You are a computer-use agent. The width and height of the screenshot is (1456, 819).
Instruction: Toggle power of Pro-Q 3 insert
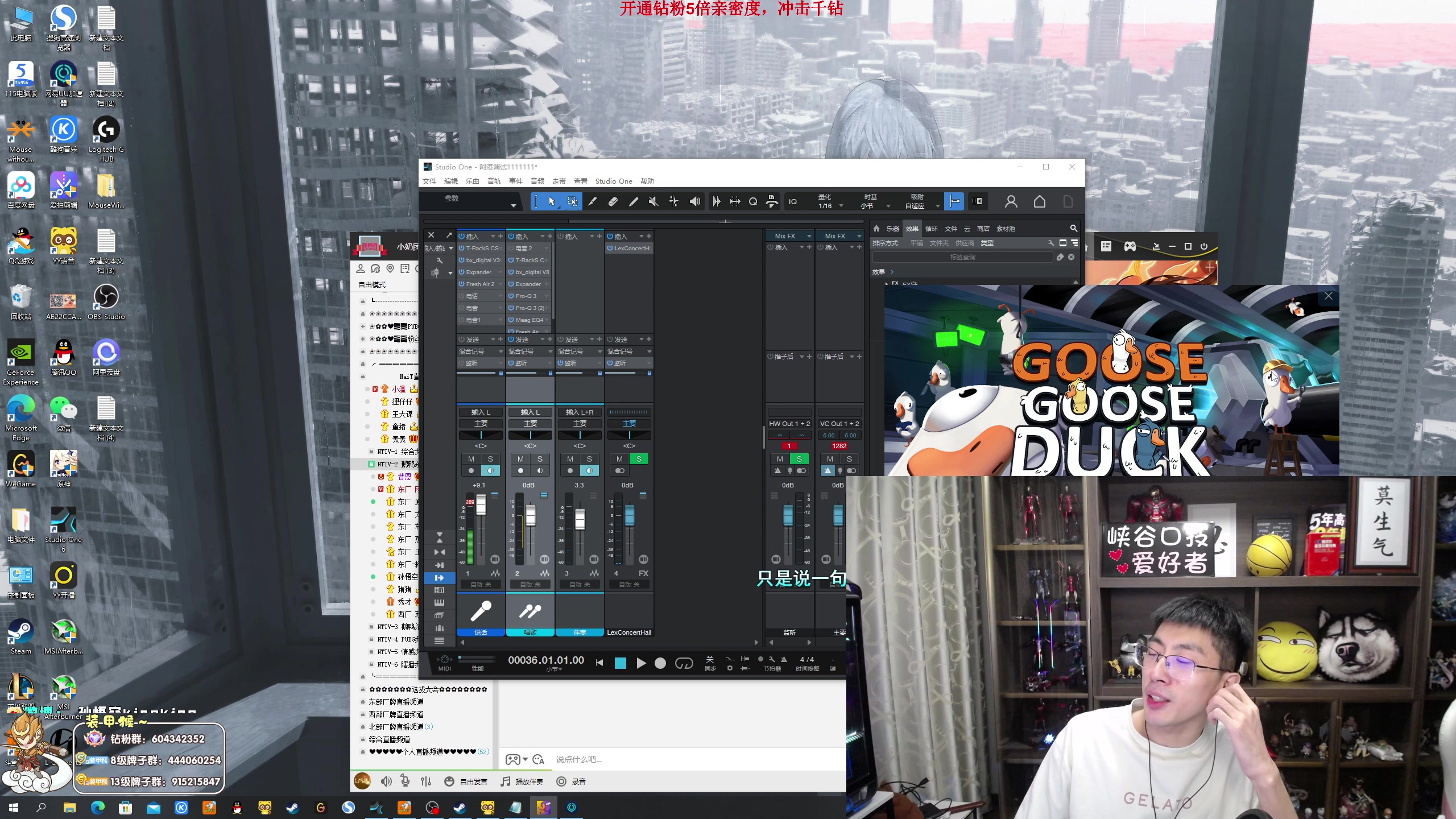511,296
